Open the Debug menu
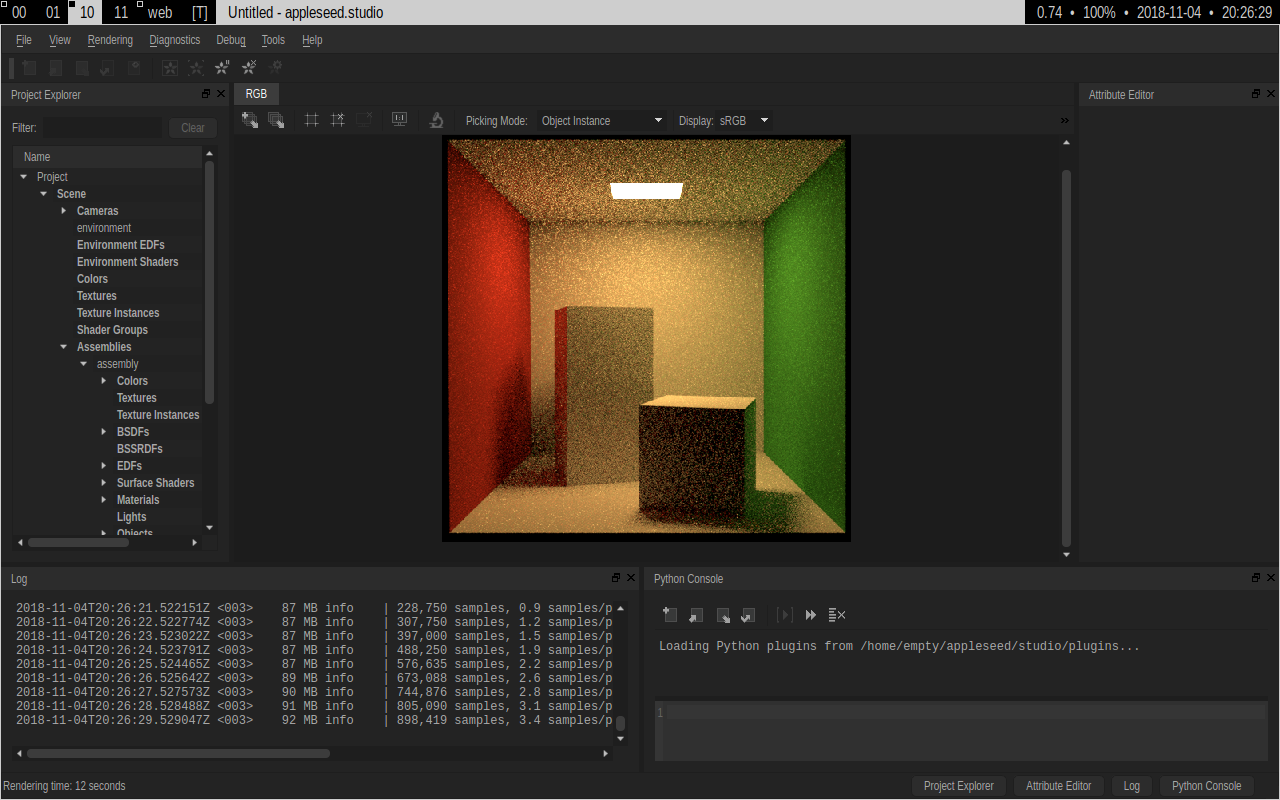Image resolution: width=1280 pixels, height=800 pixels. point(231,40)
